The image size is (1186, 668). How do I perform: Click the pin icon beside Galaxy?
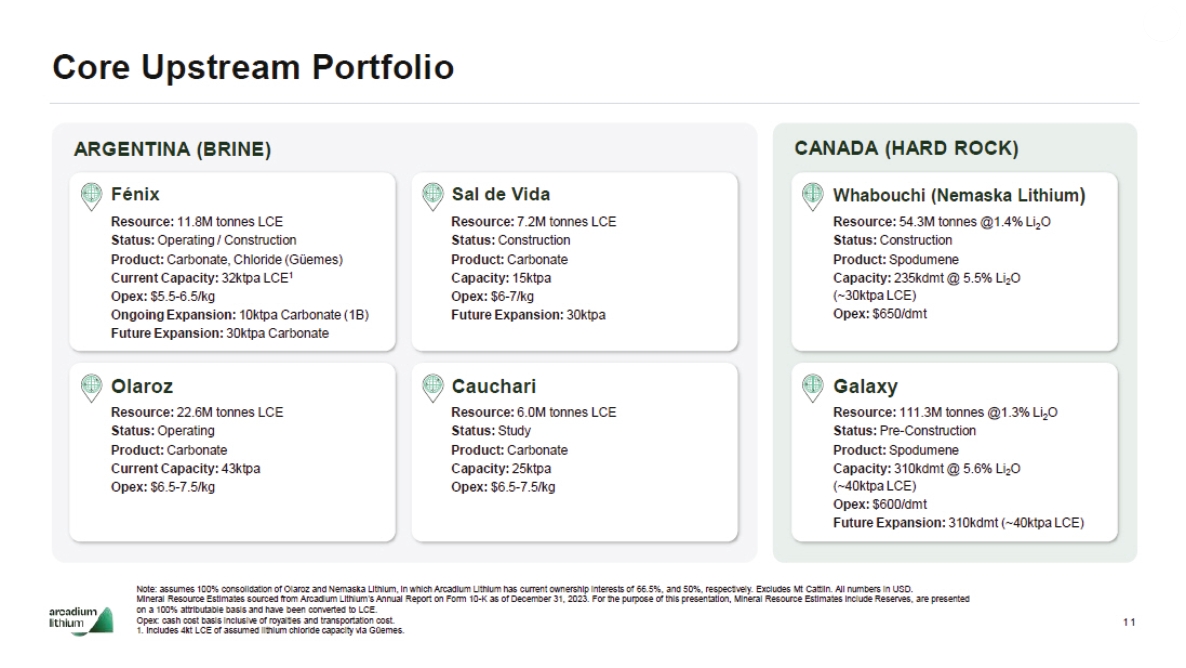tap(813, 387)
